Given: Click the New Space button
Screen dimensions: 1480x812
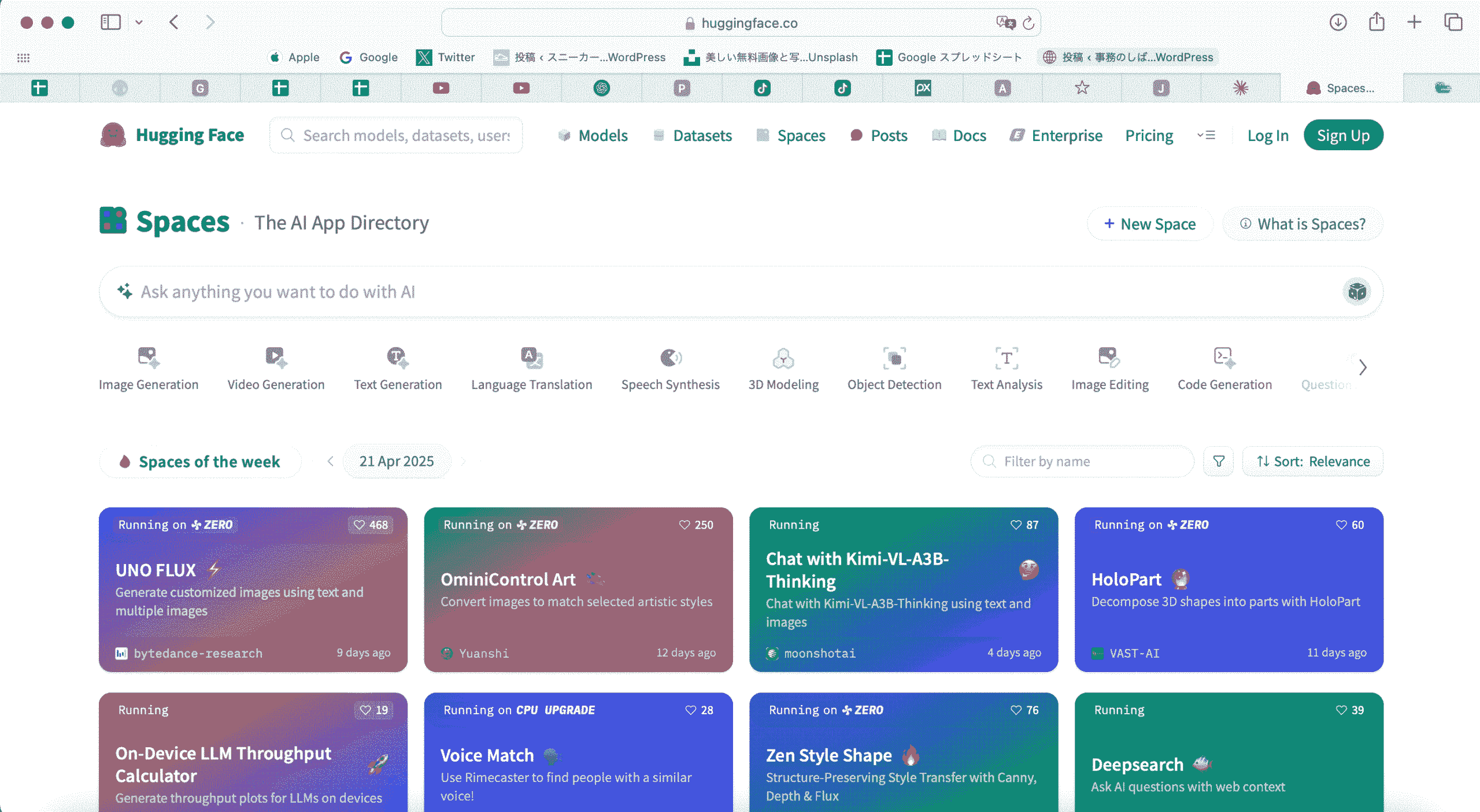Looking at the screenshot, I should click(1149, 224).
